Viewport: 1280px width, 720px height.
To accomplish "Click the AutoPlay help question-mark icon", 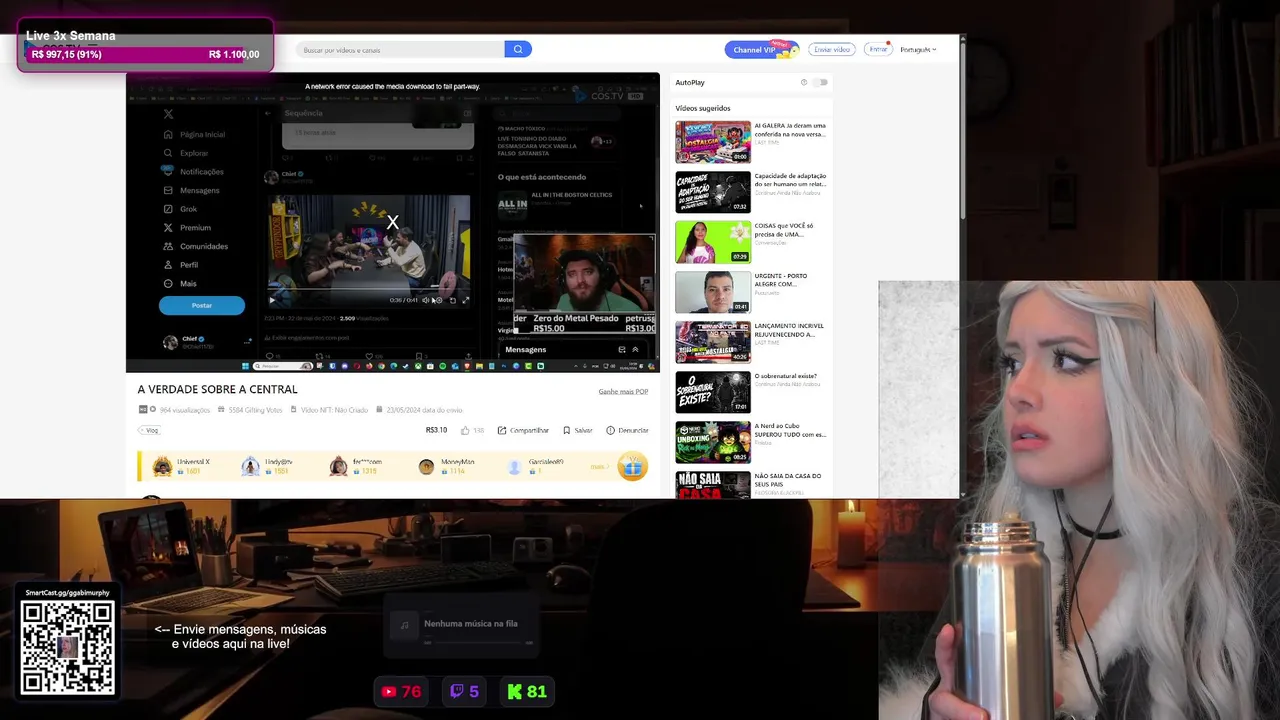I will click(804, 82).
